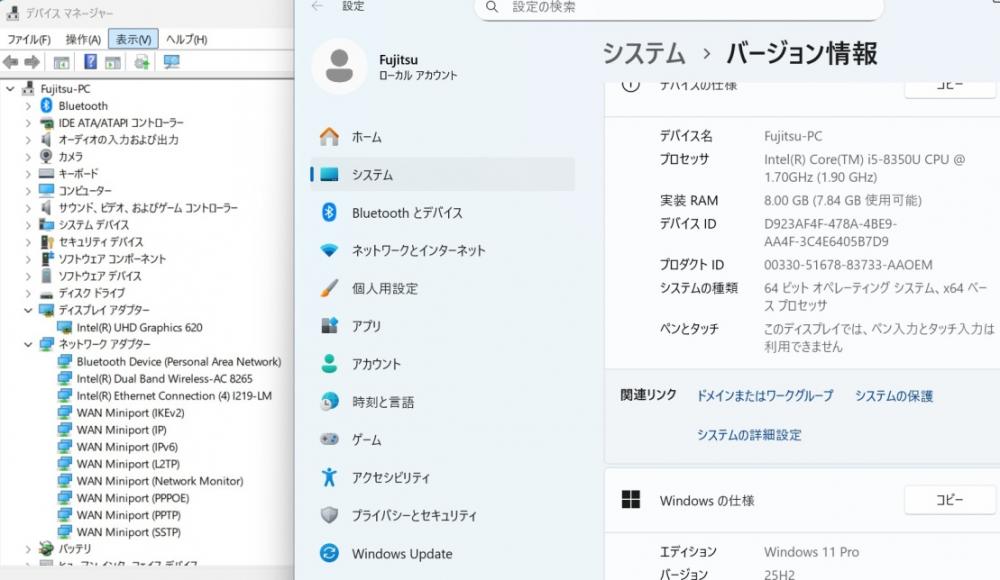Click the Back arrow in Device Manager toolbar
The height and width of the screenshot is (580, 1000).
click(x=10, y=62)
